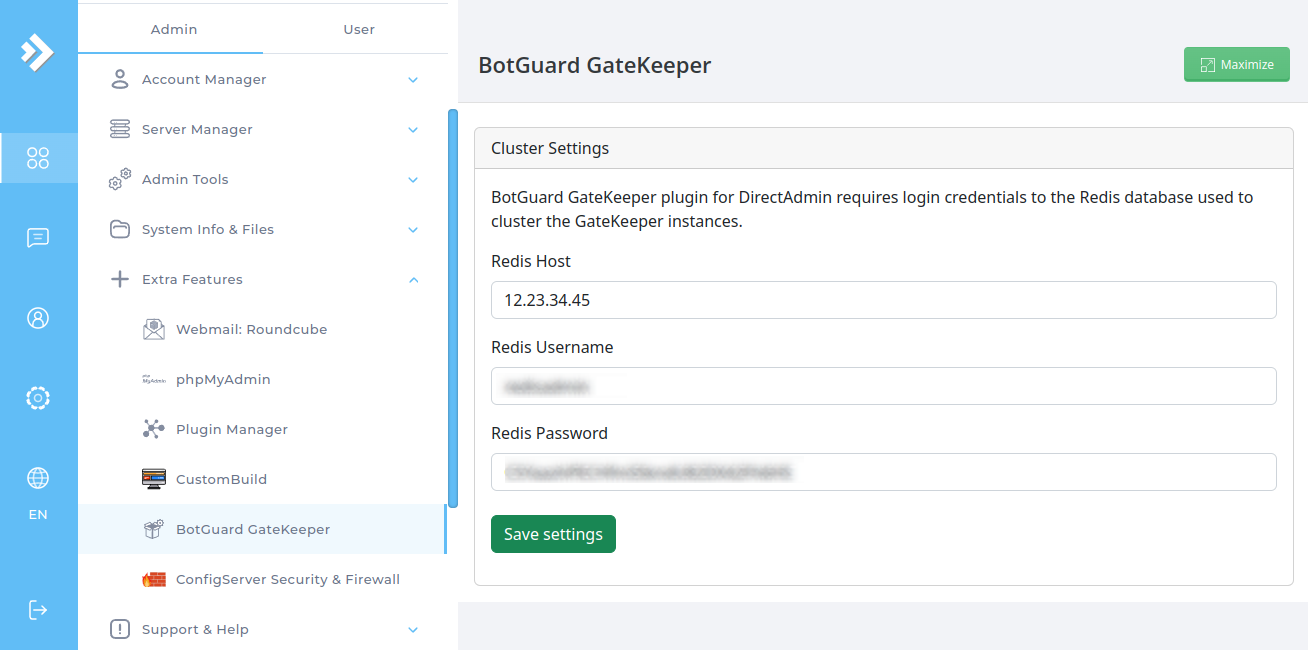Click the BotGuard GateKeeper page title
This screenshot has height=650, width=1308.
point(594,66)
